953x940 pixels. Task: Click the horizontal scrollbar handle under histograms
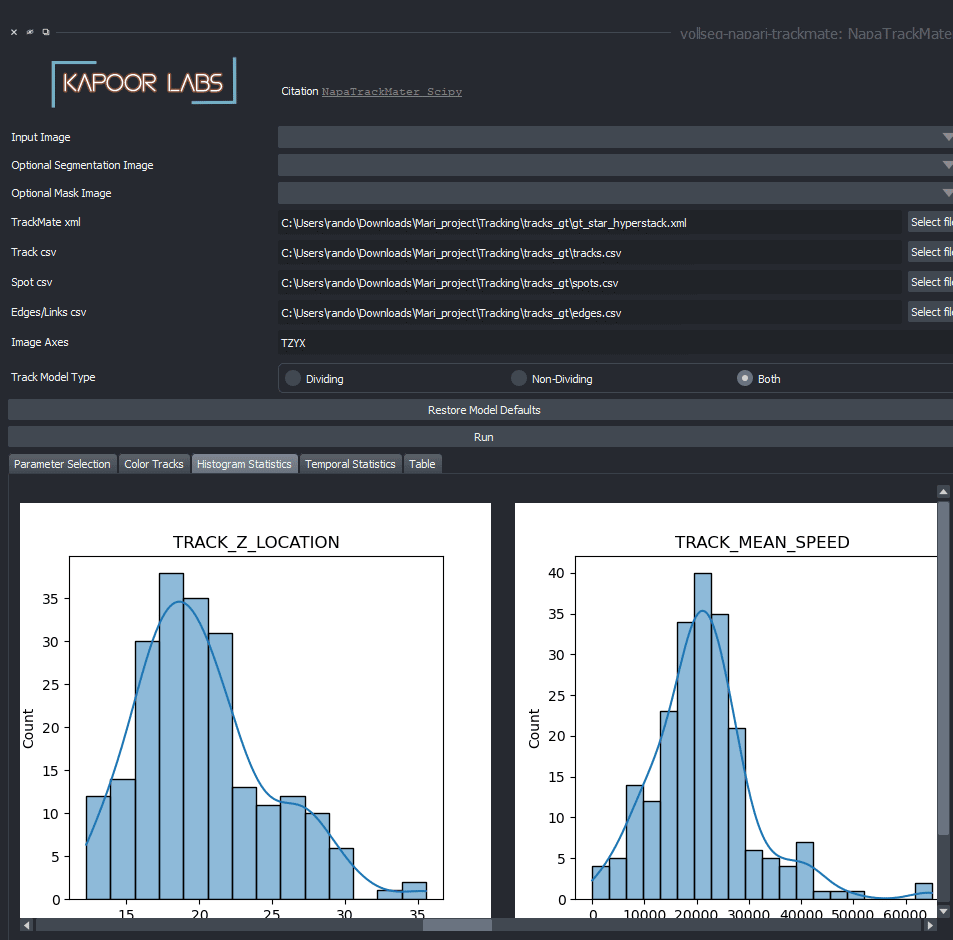click(x=456, y=926)
